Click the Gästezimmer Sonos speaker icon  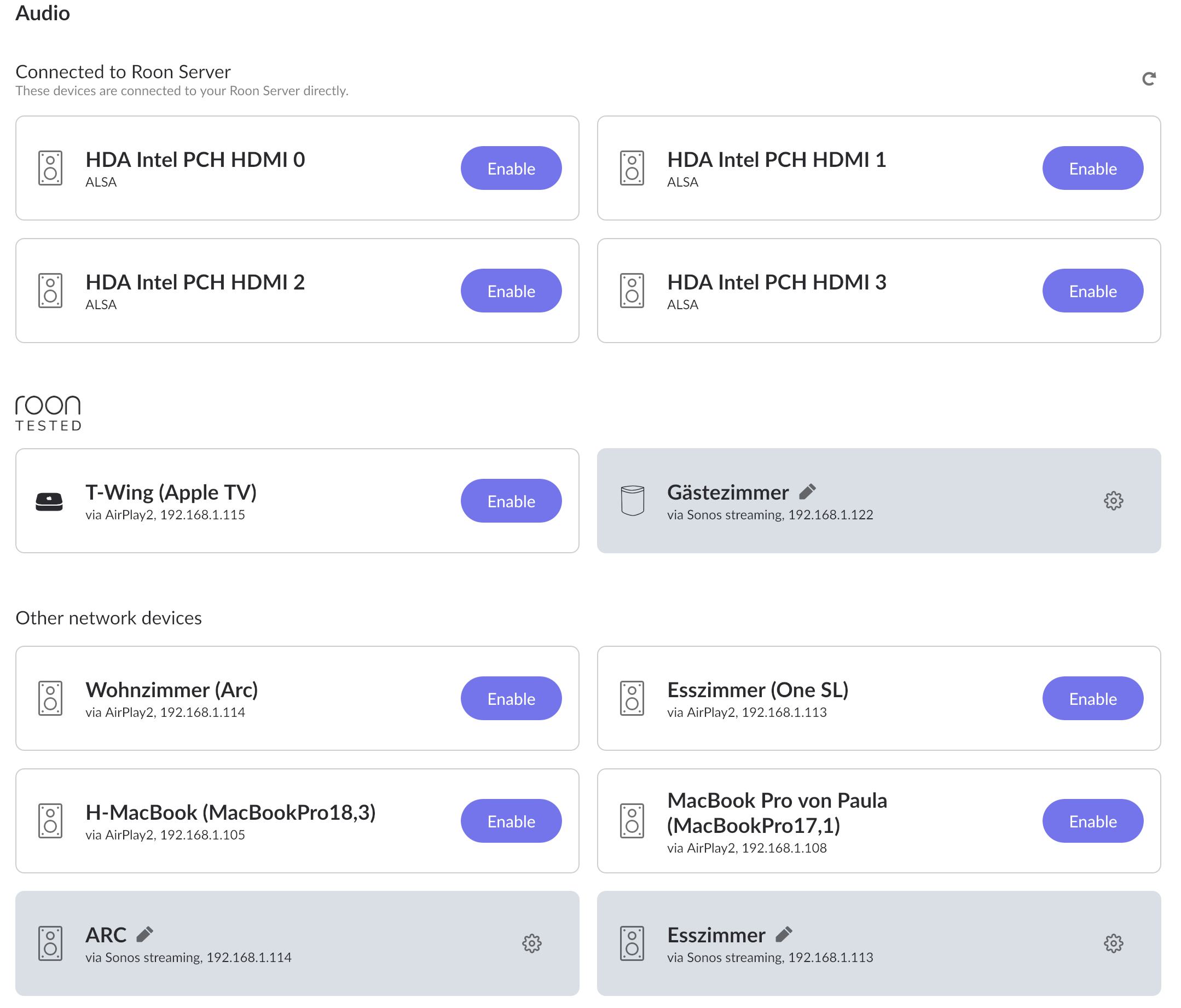(632, 501)
